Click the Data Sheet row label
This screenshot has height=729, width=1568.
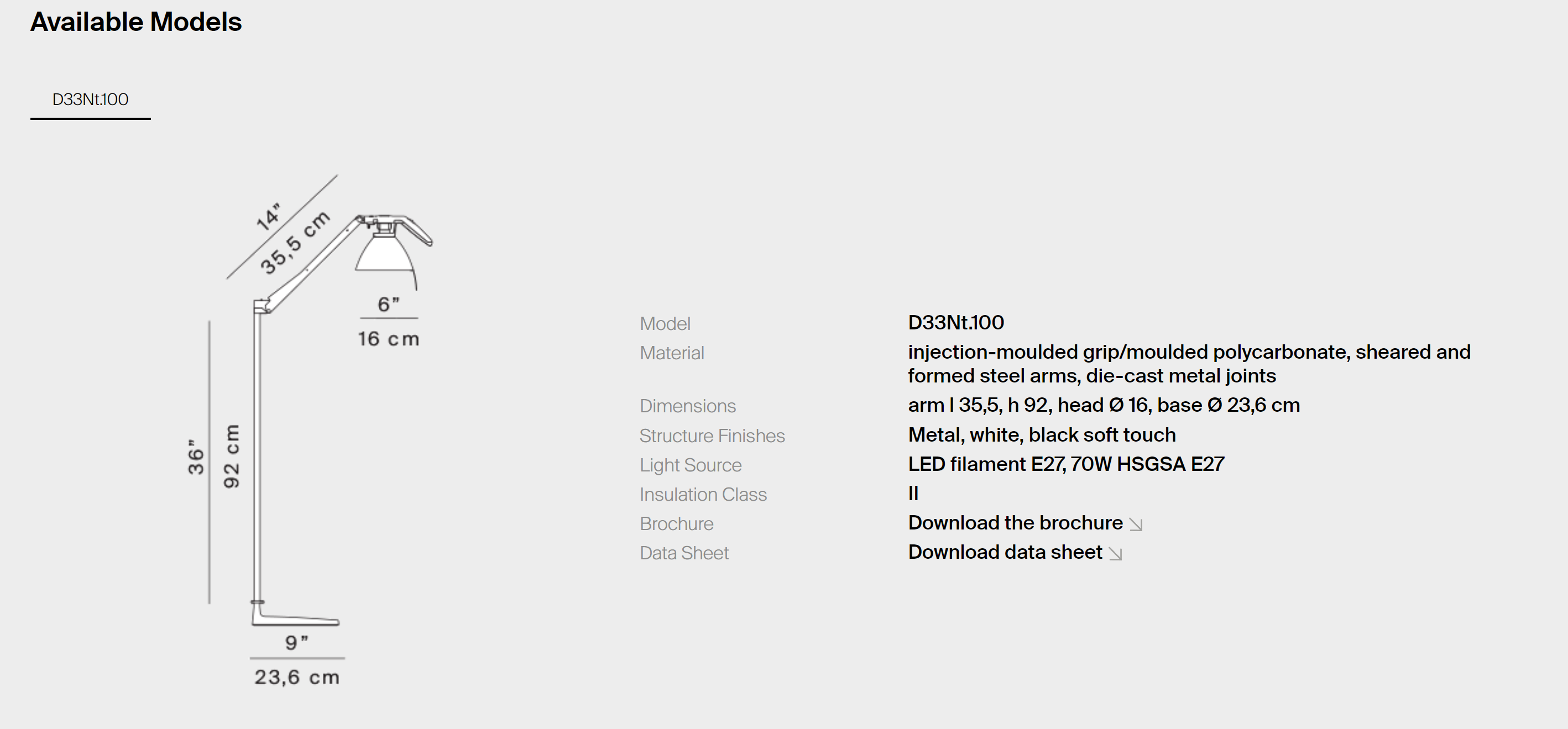[683, 553]
